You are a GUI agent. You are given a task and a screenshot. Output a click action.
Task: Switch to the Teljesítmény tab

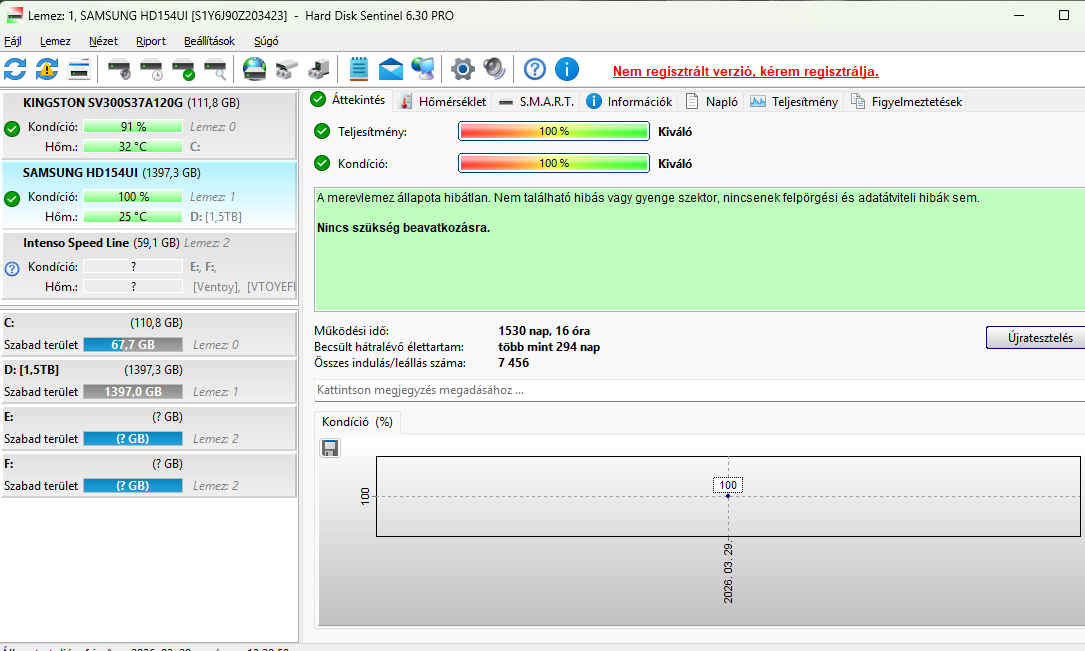794,102
